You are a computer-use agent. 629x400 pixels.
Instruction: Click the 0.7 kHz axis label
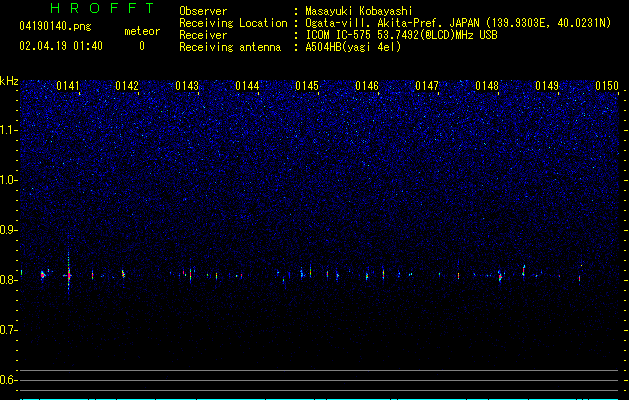(7, 330)
